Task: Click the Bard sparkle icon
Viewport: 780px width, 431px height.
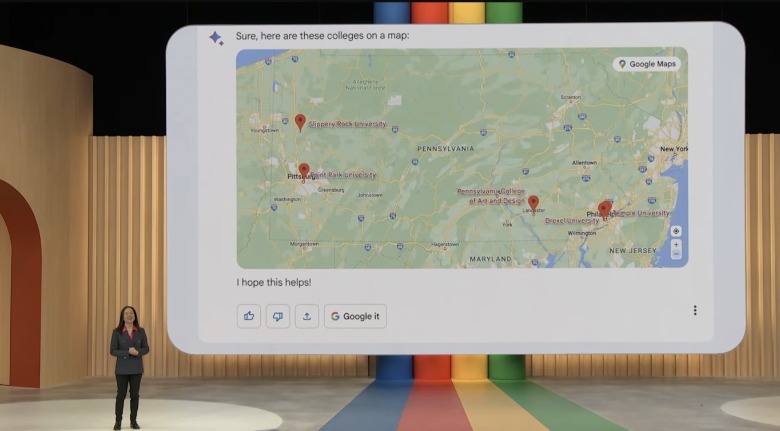Action: [x=216, y=38]
